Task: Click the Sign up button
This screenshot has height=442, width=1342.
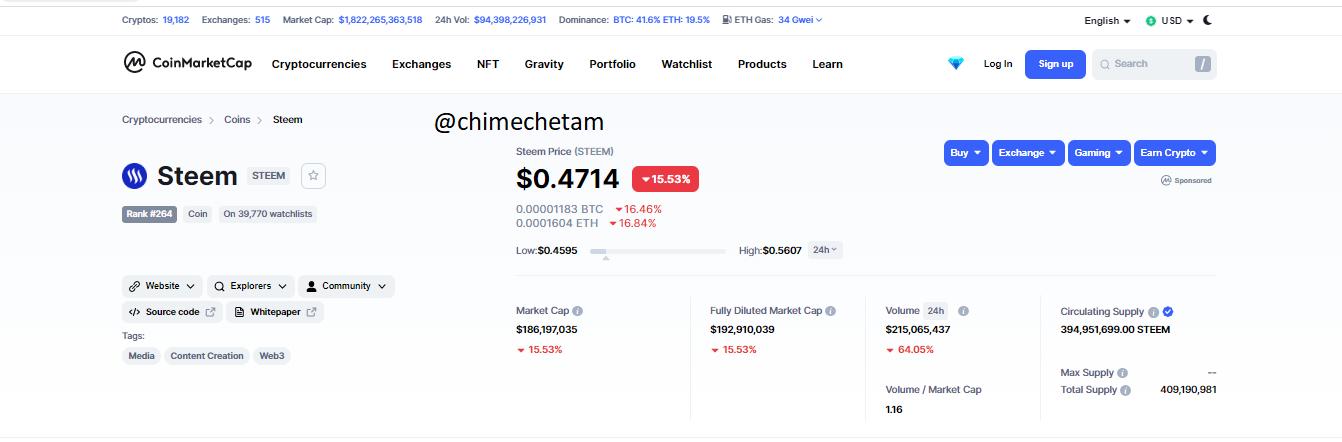Action: point(1055,64)
